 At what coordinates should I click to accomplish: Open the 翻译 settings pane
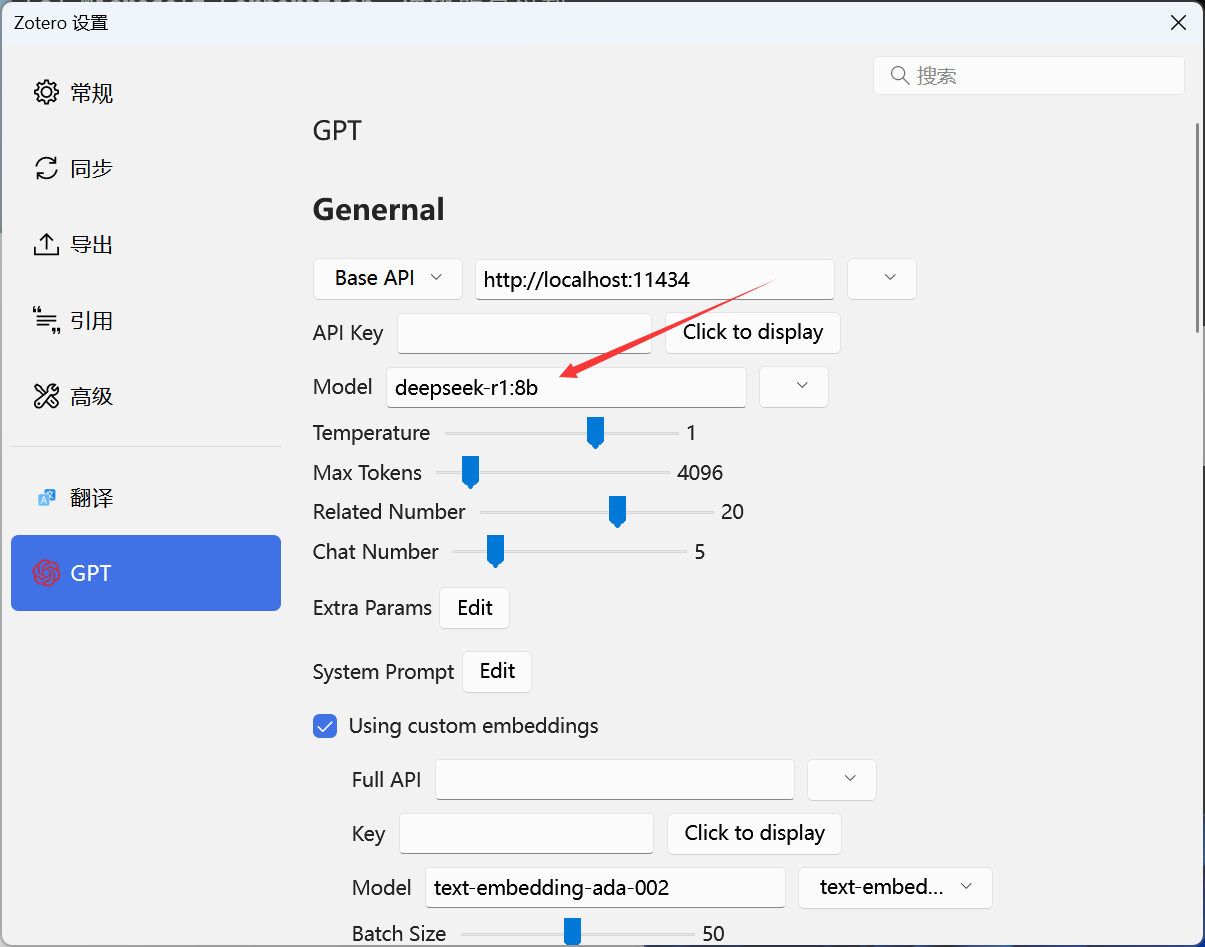(x=146, y=498)
